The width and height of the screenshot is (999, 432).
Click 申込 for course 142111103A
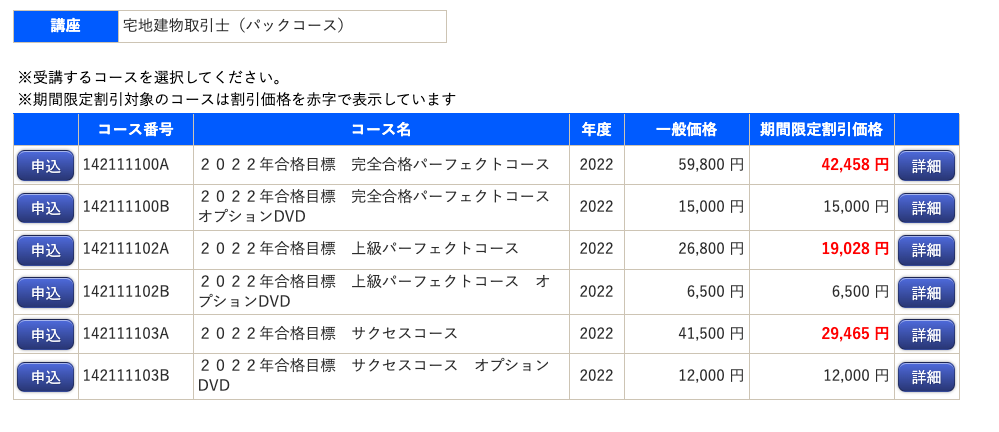click(46, 335)
